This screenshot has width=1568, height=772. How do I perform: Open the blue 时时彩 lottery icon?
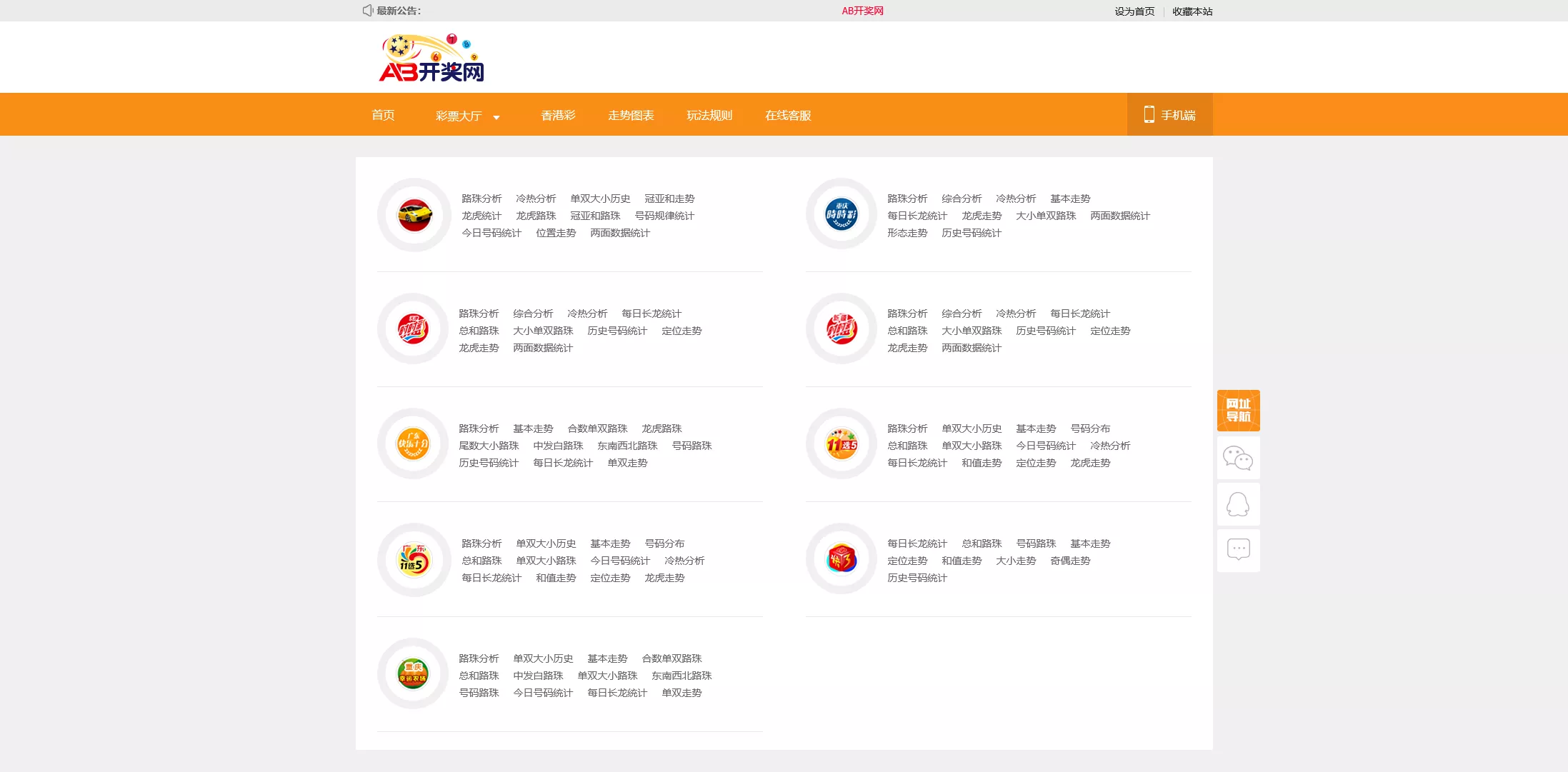coord(841,214)
